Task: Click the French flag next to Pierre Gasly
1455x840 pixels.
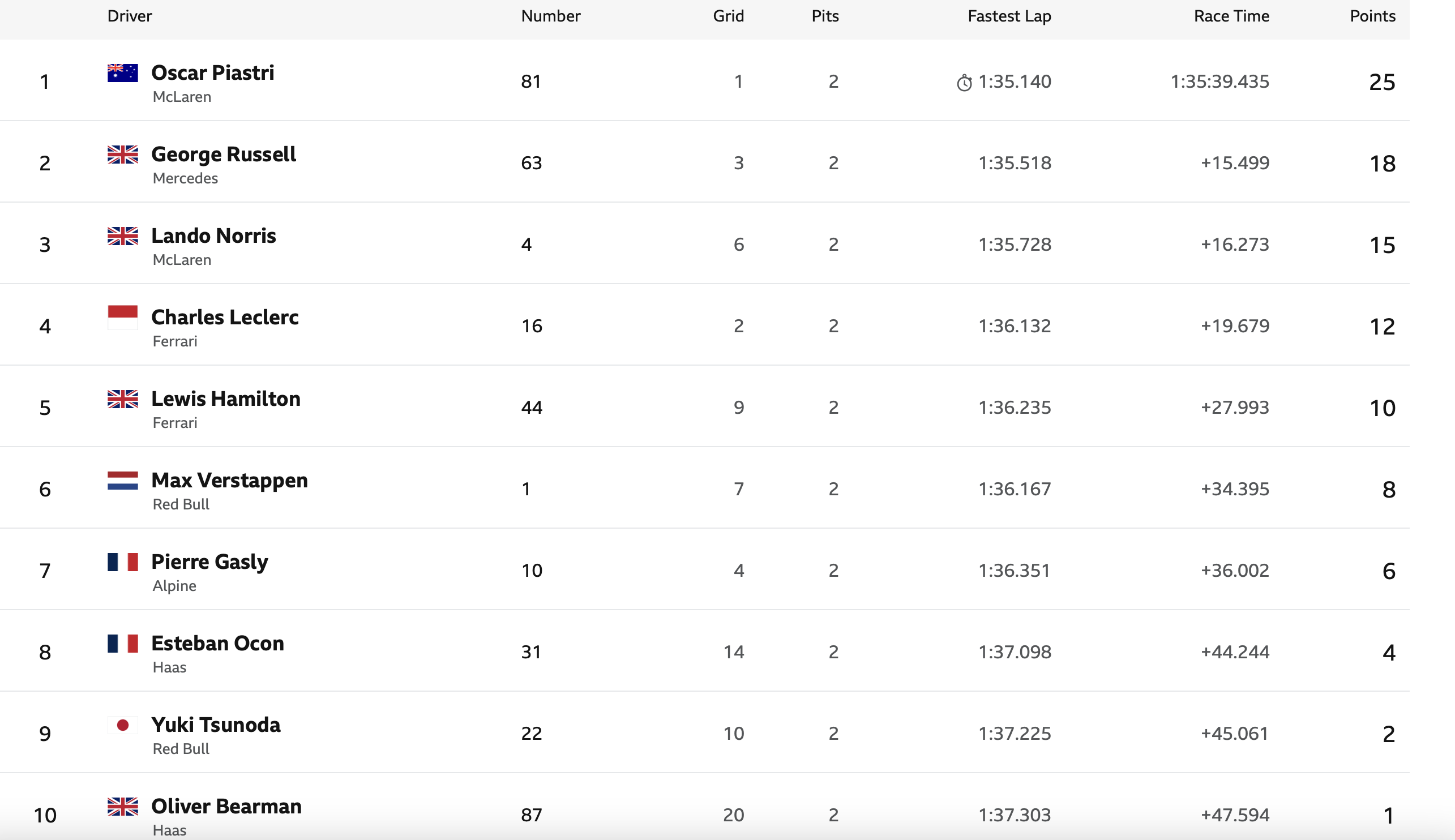Action: (122, 562)
